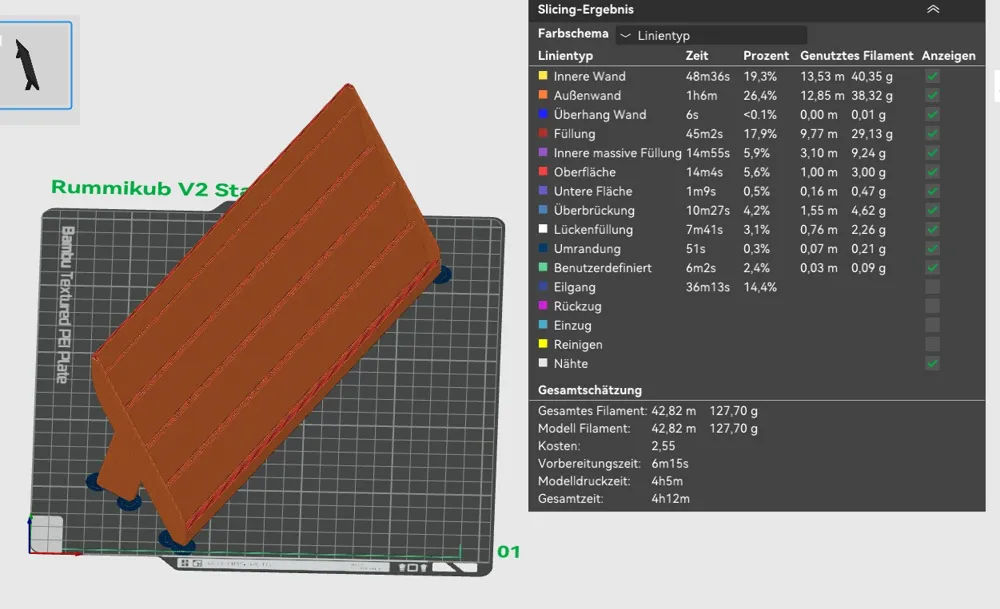Click the Oberfläche row label
1000x609 pixels.
[x=584, y=172]
